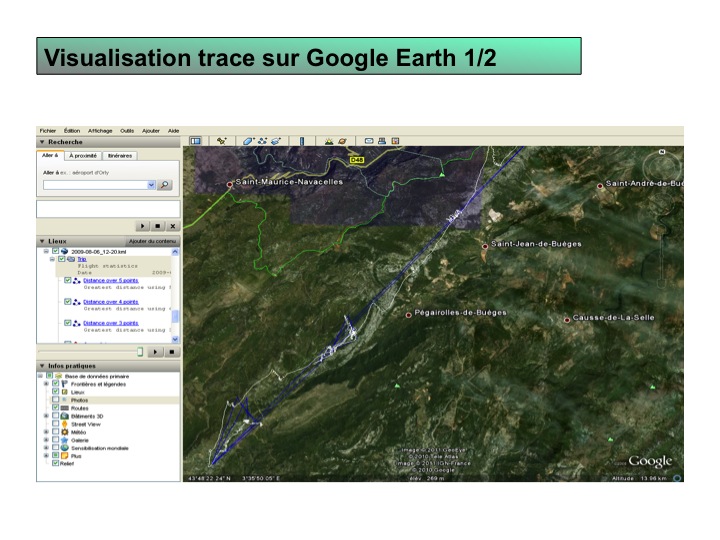Uncheck Frontières et légendes checkbox
720x540 pixels.
(56, 384)
